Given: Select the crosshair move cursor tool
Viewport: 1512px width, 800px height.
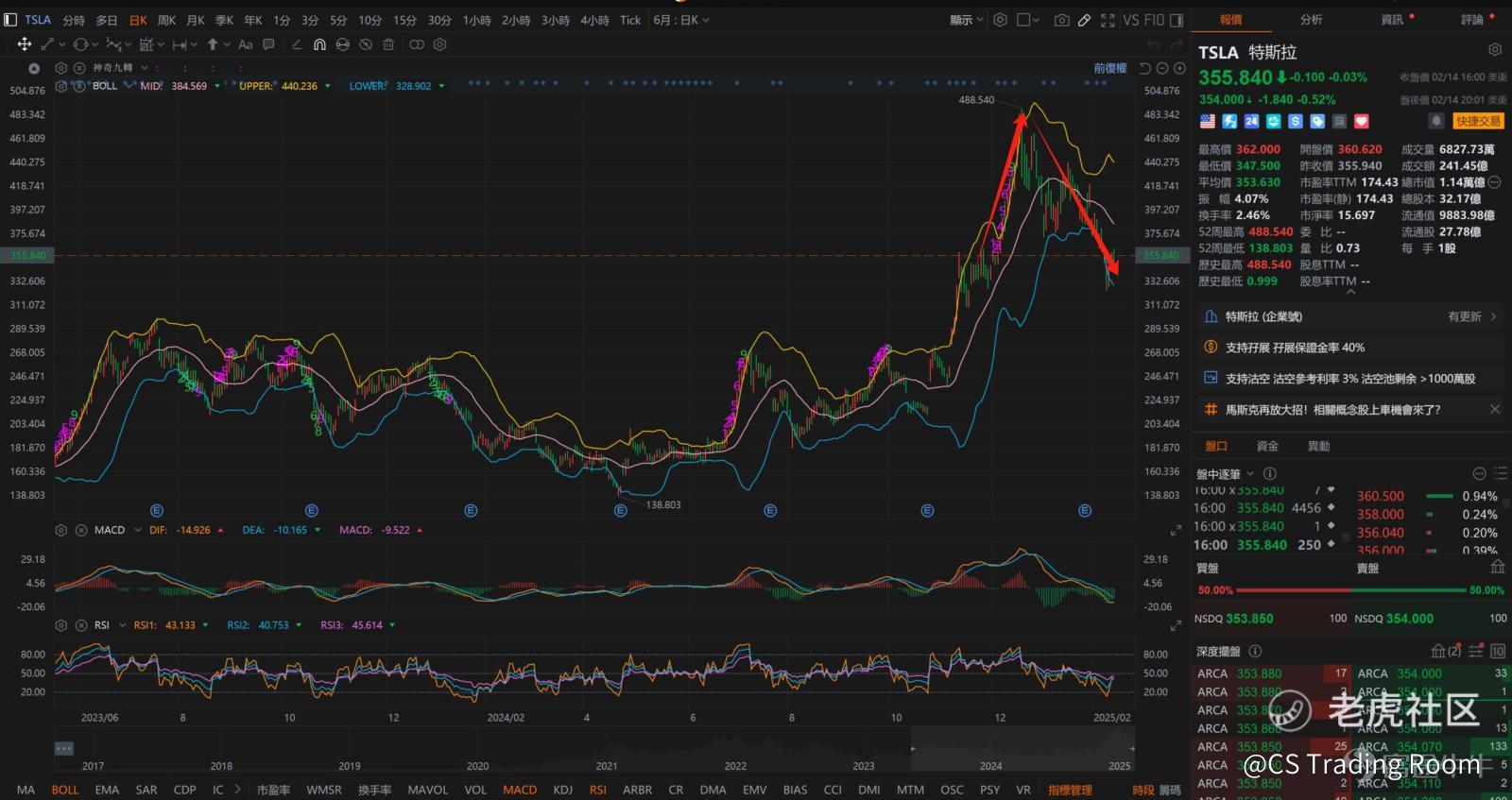Looking at the screenshot, I should tap(25, 44).
